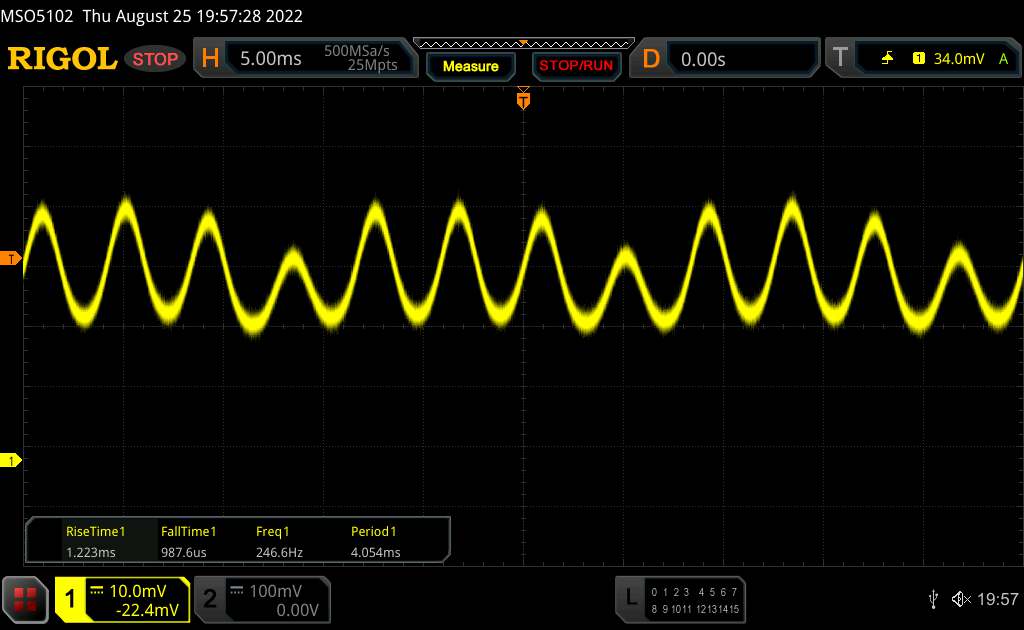
Task: Click the trigger rising edge icon
Action: 888,59
